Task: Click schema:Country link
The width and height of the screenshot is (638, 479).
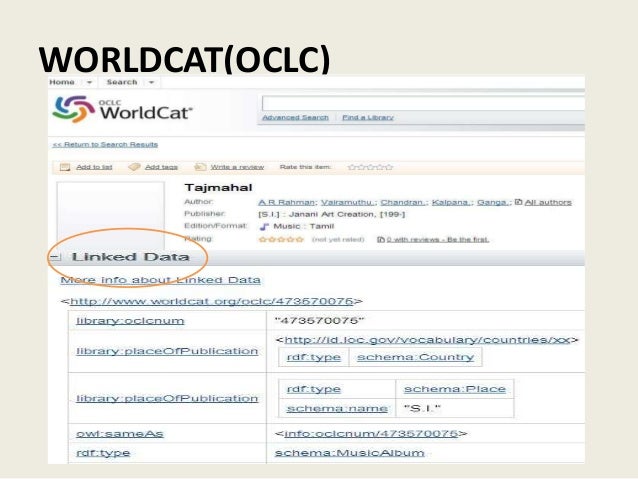Action: click(415, 357)
